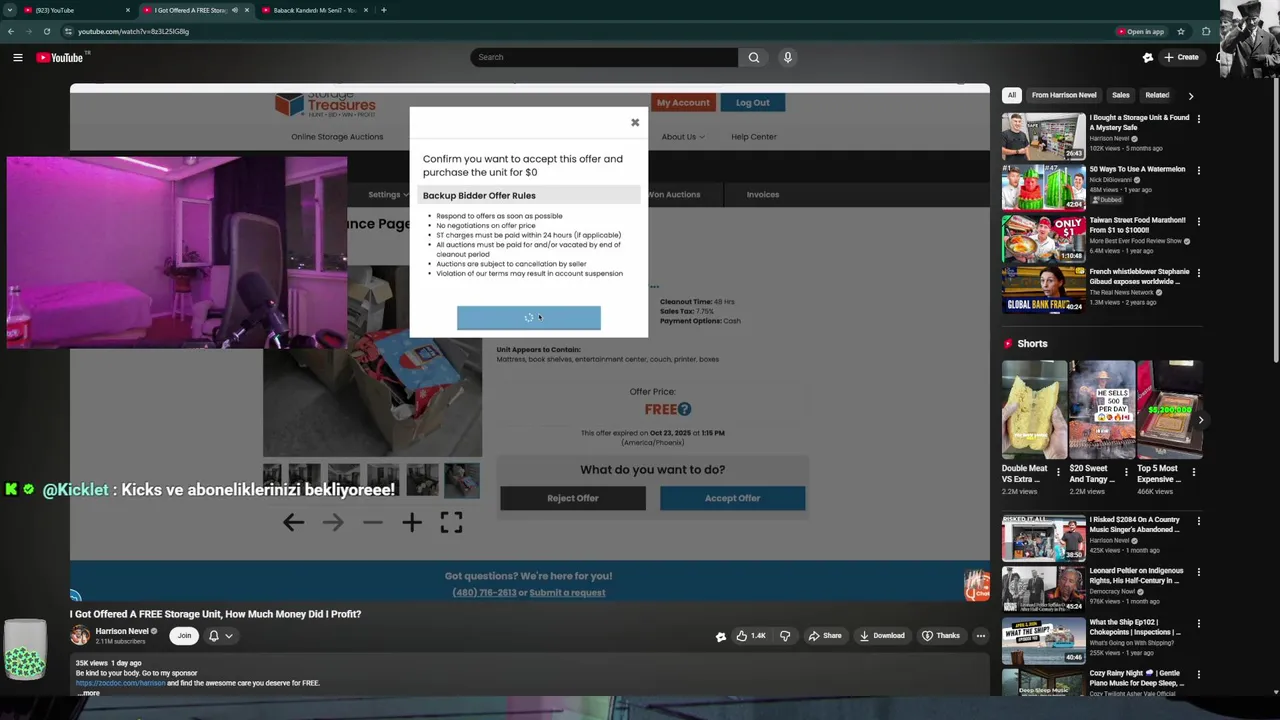Close the (923) YouTube tab
The image size is (1280, 720).
pos(127,10)
